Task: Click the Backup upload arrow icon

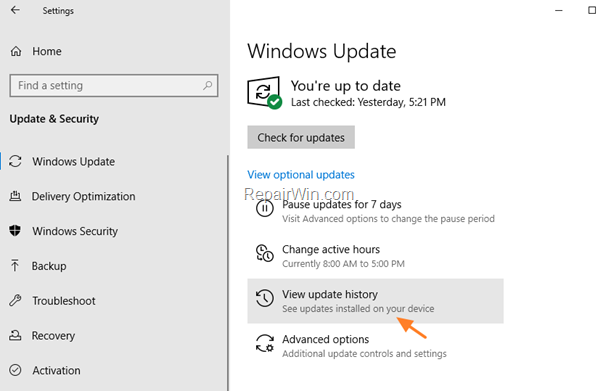Action: [15, 265]
